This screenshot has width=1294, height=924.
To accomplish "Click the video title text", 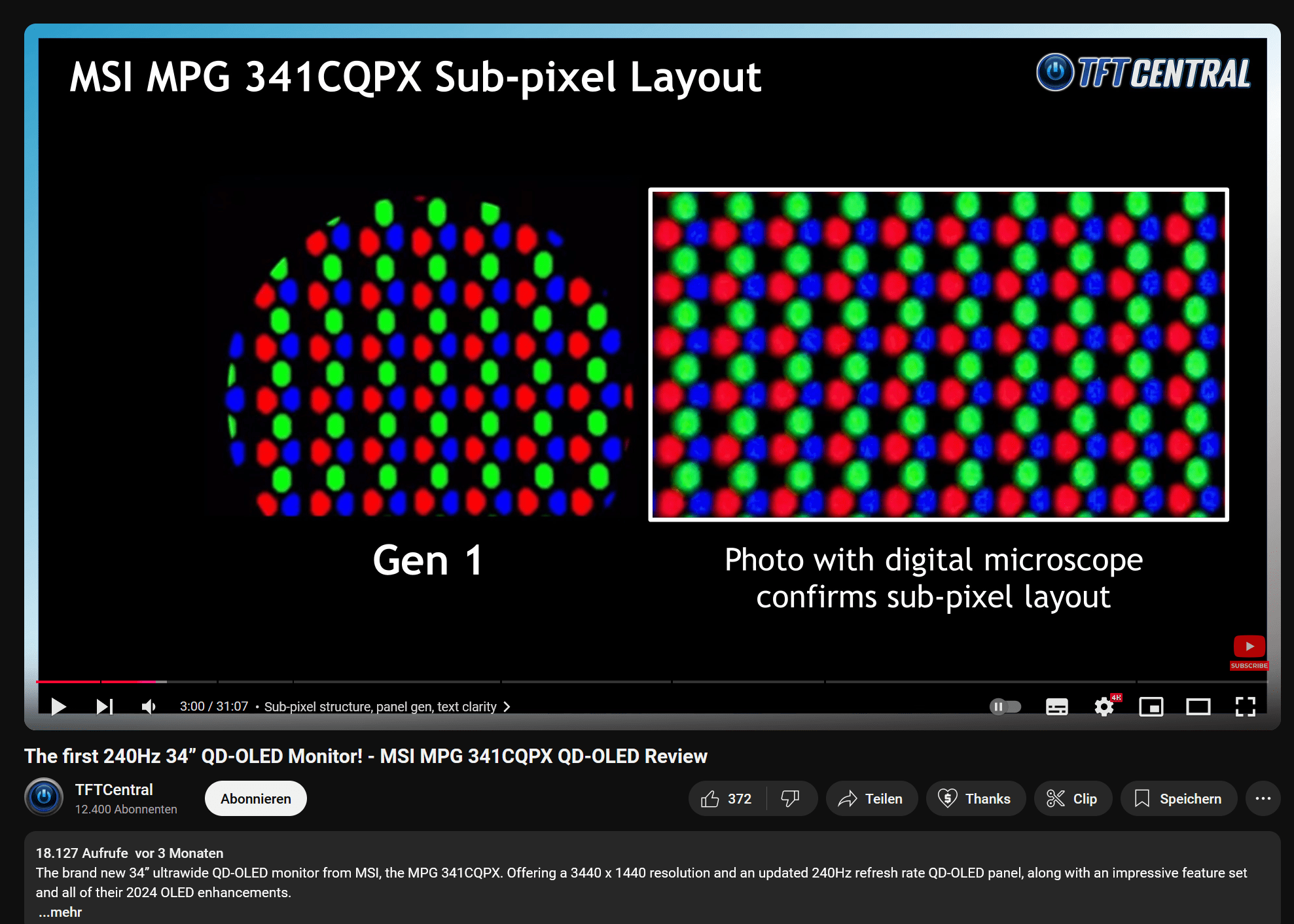I will (x=366, y=756).
